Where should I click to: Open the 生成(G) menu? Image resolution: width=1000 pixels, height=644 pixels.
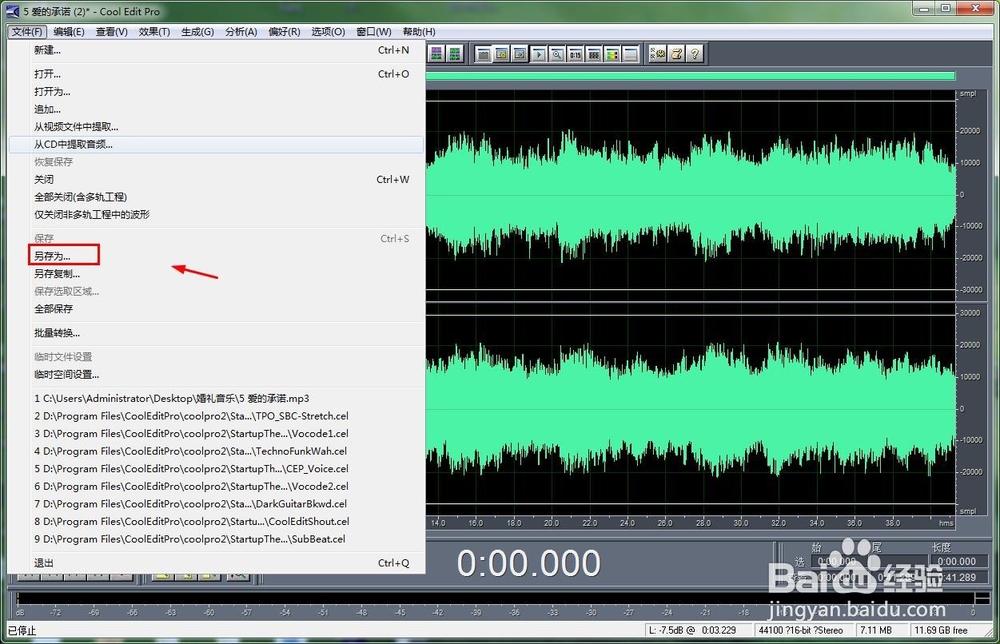point(198,32)
